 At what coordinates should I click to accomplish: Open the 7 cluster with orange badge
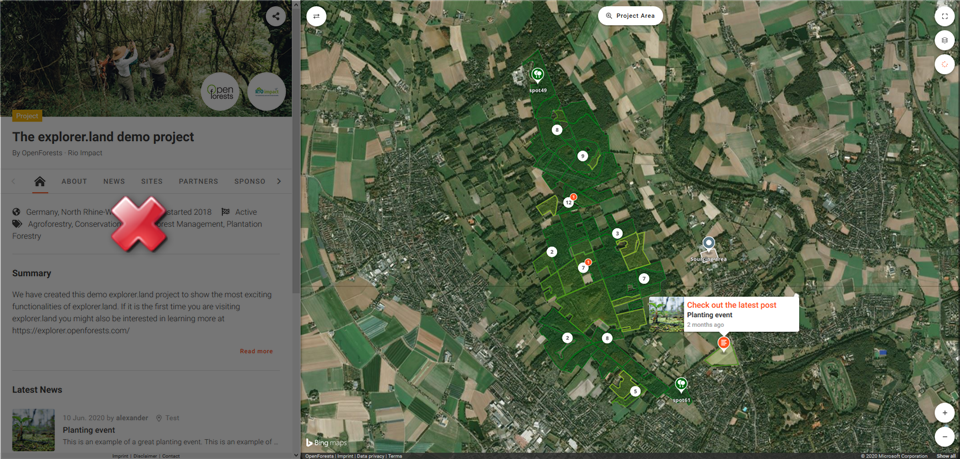tap(583, 267)
